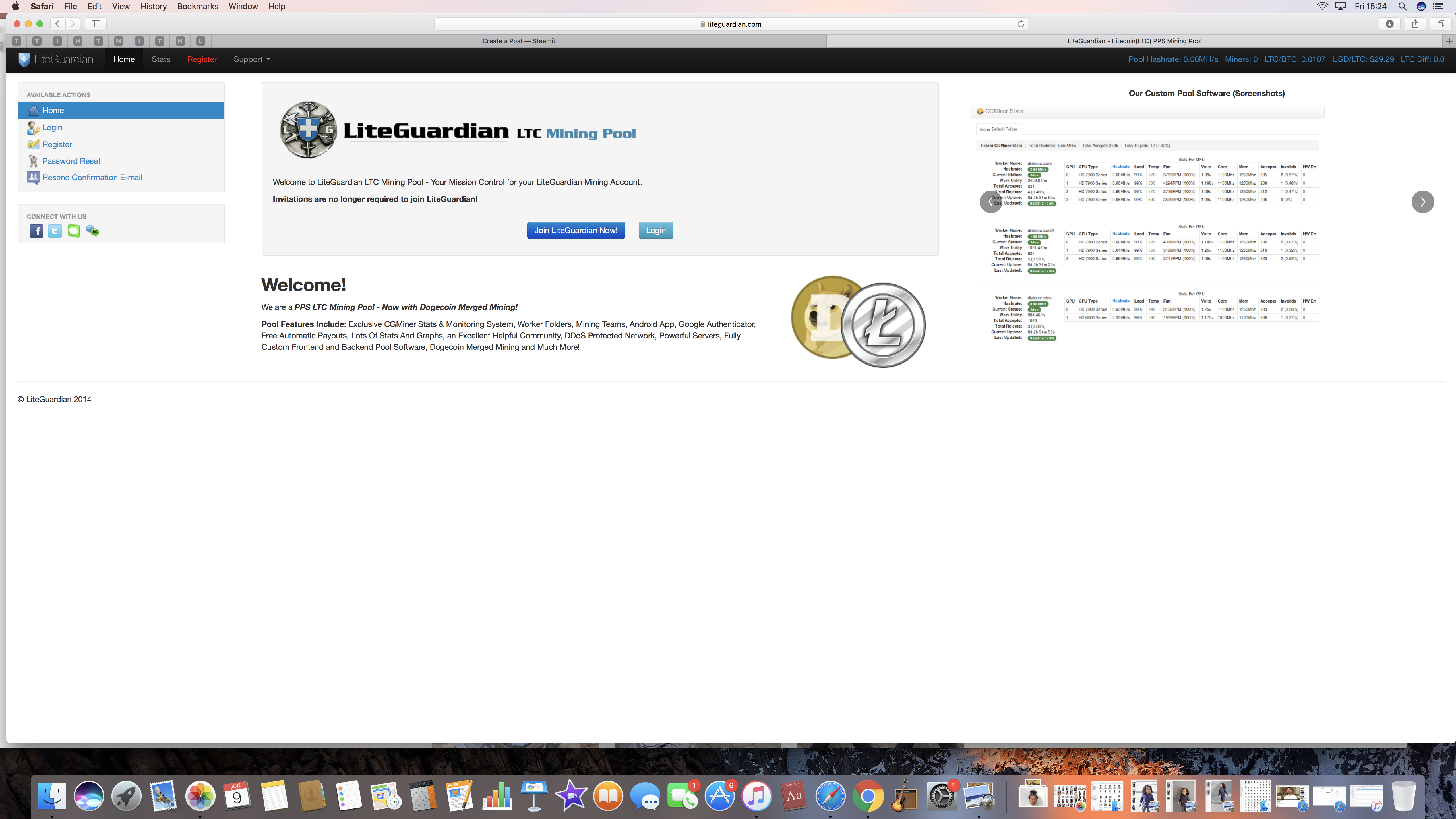
Task: Open the Safari Share menu
Action: [1415, 24]
